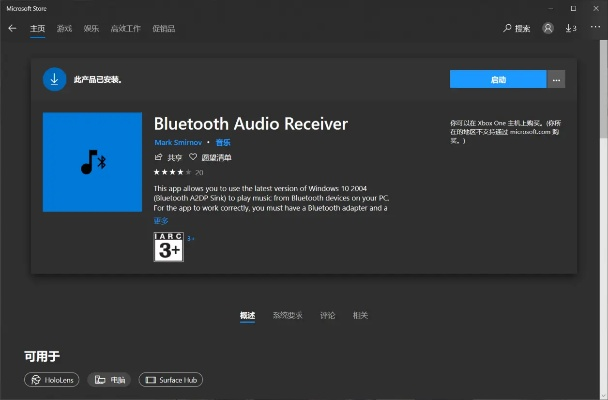
Task: Click the Bluetooth Audio Receiver app tile
Action: pos(92,162)
